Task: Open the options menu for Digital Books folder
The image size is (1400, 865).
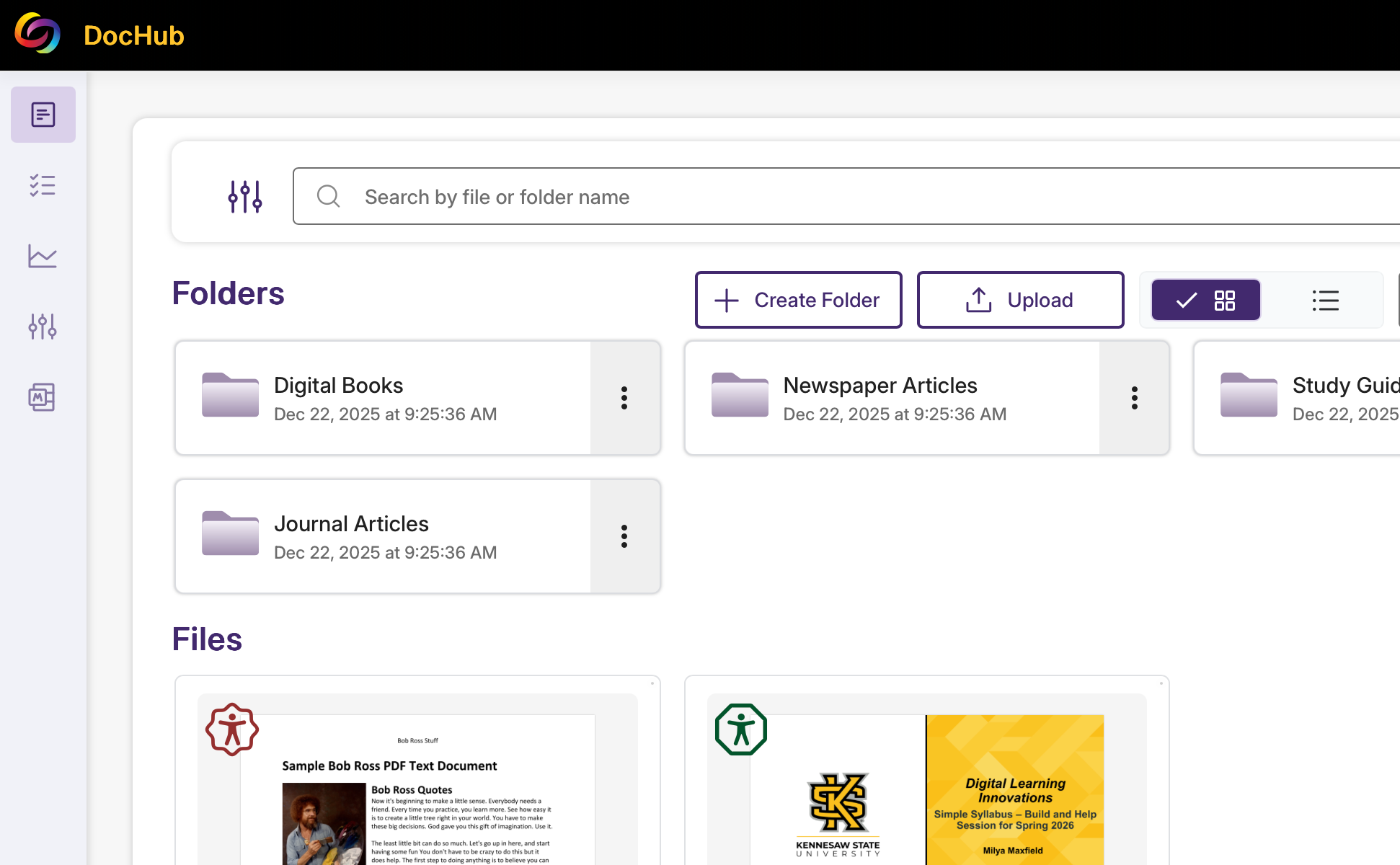Action: (x=624, y=397)
